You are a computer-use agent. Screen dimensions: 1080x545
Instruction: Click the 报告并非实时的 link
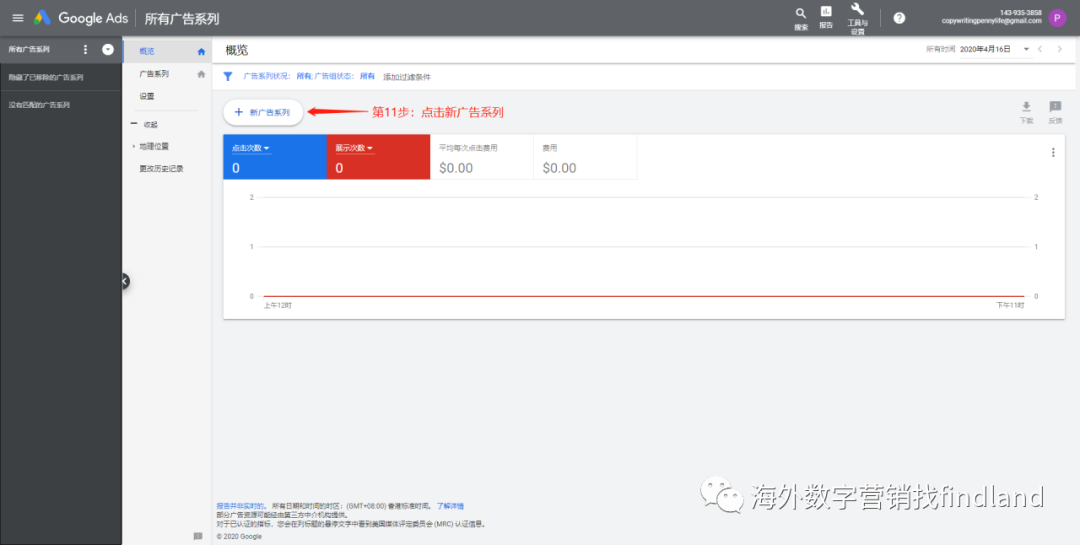(242, 506)
